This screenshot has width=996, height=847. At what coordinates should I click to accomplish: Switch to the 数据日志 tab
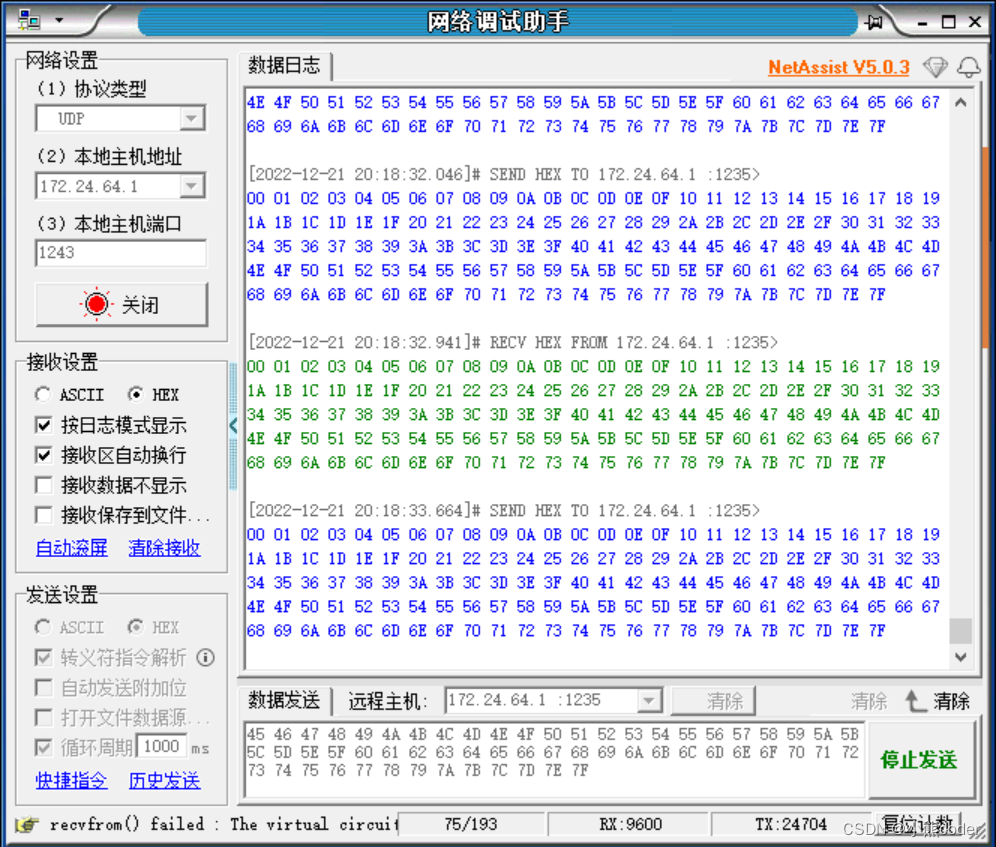281,65
